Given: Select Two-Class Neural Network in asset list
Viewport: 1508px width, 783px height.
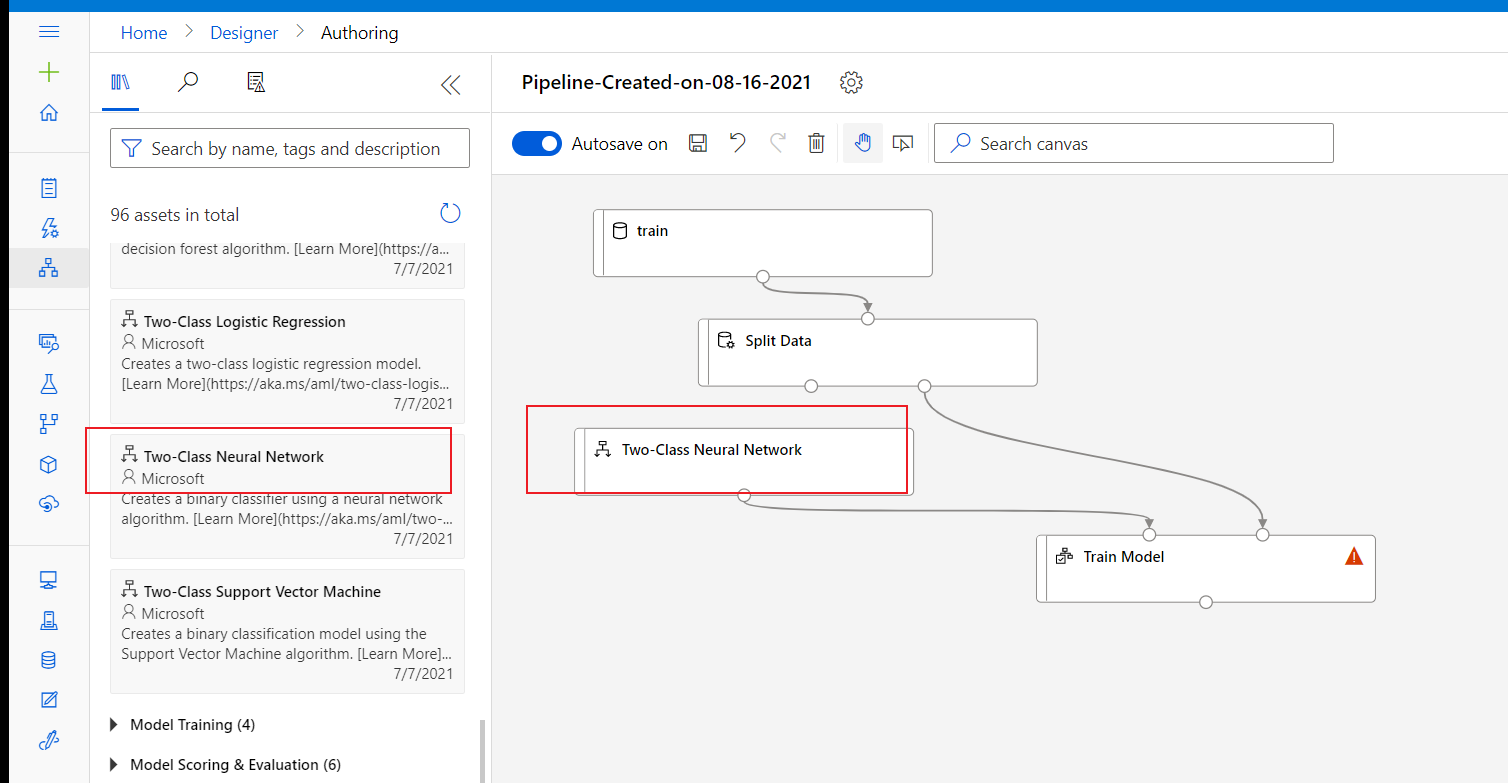Looking at the screenshot, I should tap(287, 496).
